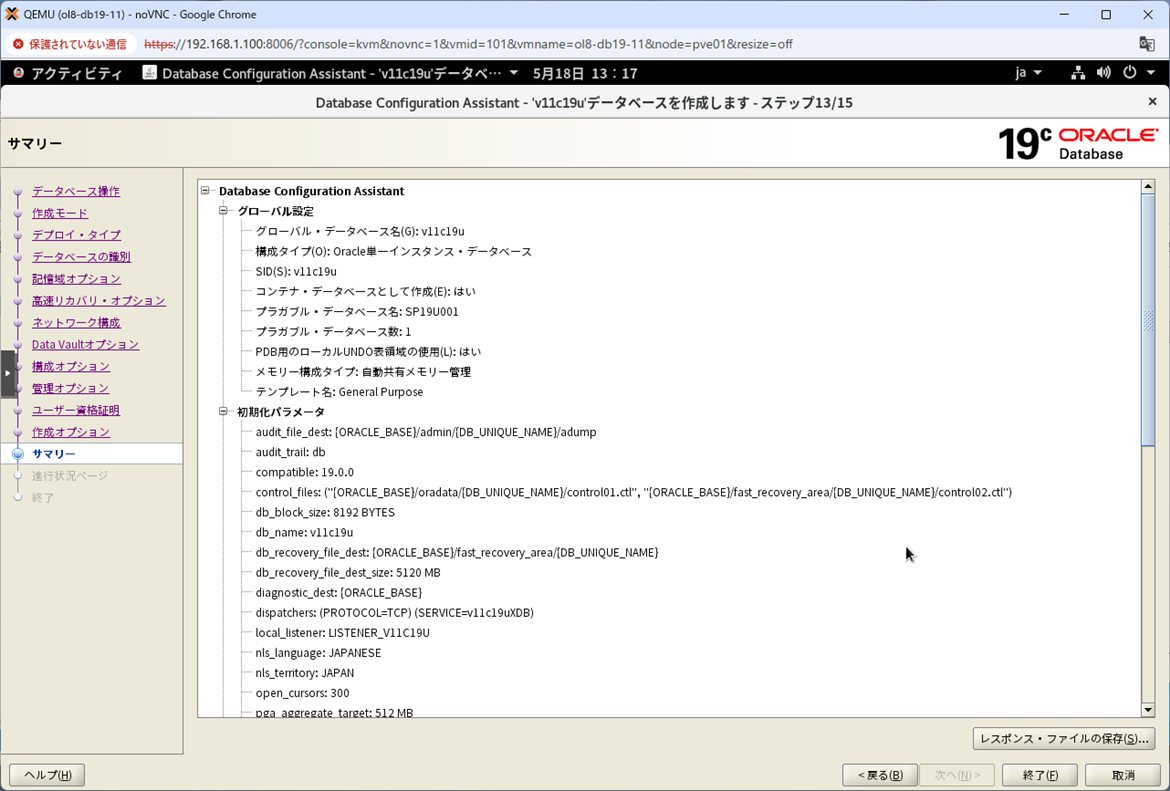Expand the collapsed noVNC control panel handle
This screenshot has width=1170, height=791.
(x=7, y=373)
